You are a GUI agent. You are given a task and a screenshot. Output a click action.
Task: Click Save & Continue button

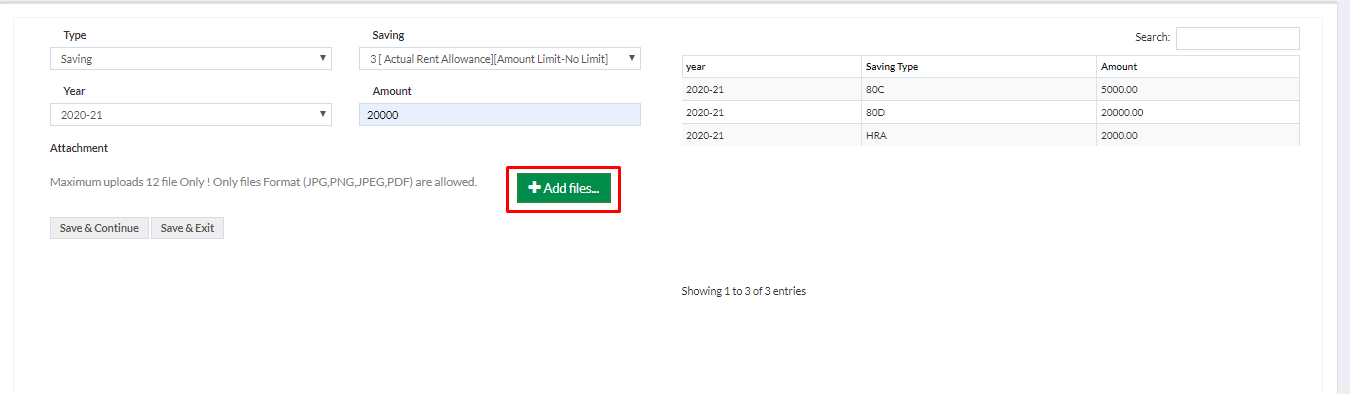pos(99,228)
